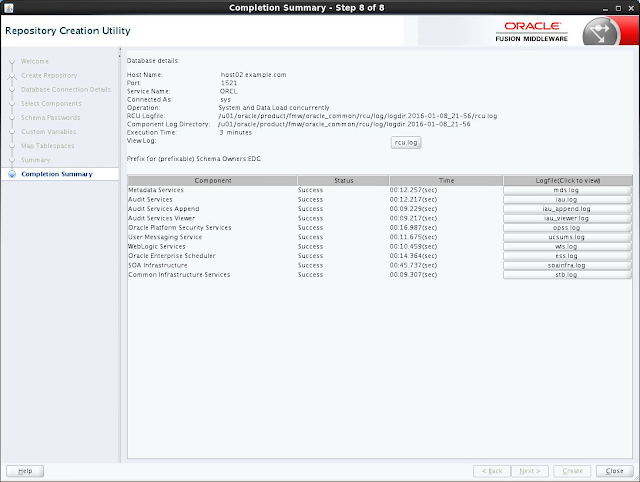View the iau_viewer.log logfile
Image resolution: width=640 pixels, height=482 pixels.
click(x=567, y=218)
